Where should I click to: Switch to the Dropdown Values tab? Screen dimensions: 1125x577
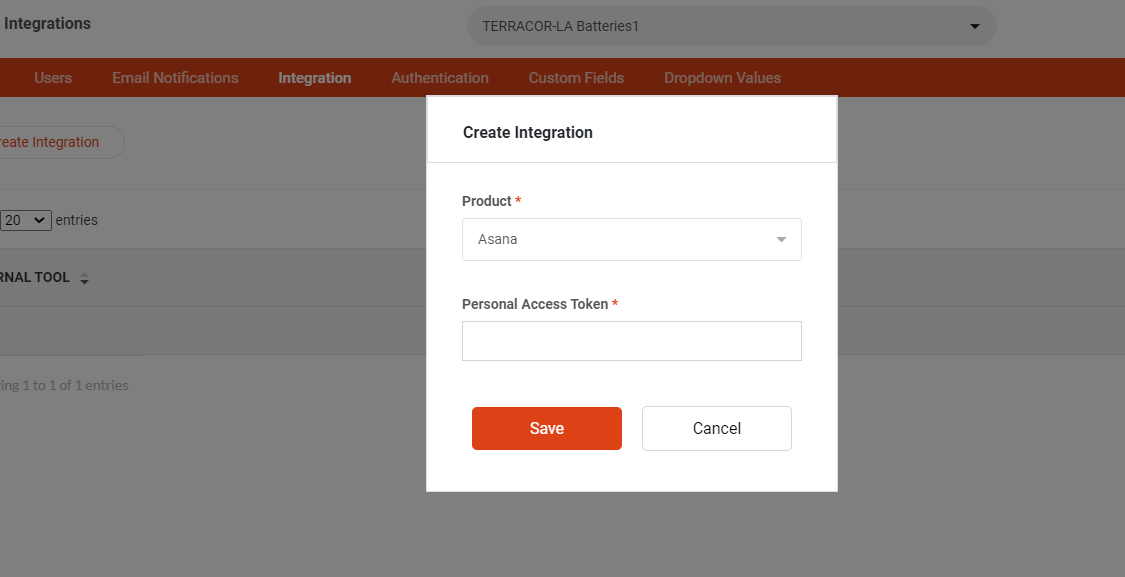pos(722,78)
